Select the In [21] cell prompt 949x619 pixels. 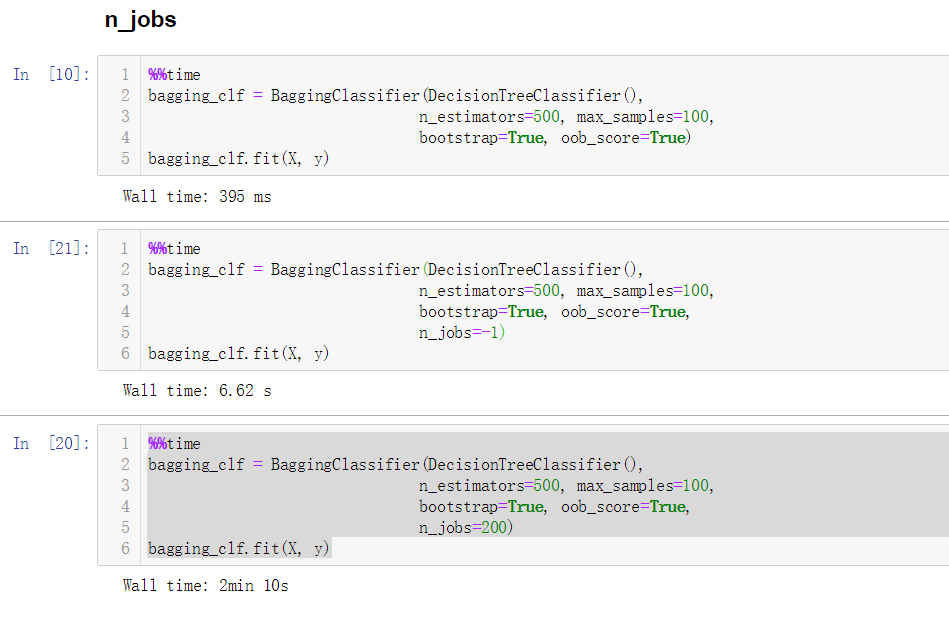pyautogui.click(x=51, y=248)
